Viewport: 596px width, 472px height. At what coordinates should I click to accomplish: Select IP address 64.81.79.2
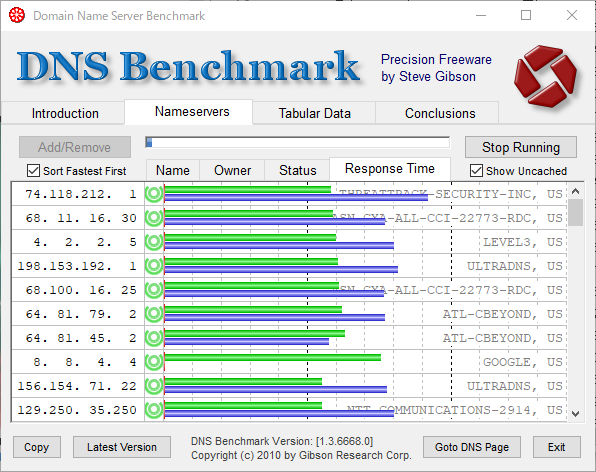coord(81,314)
